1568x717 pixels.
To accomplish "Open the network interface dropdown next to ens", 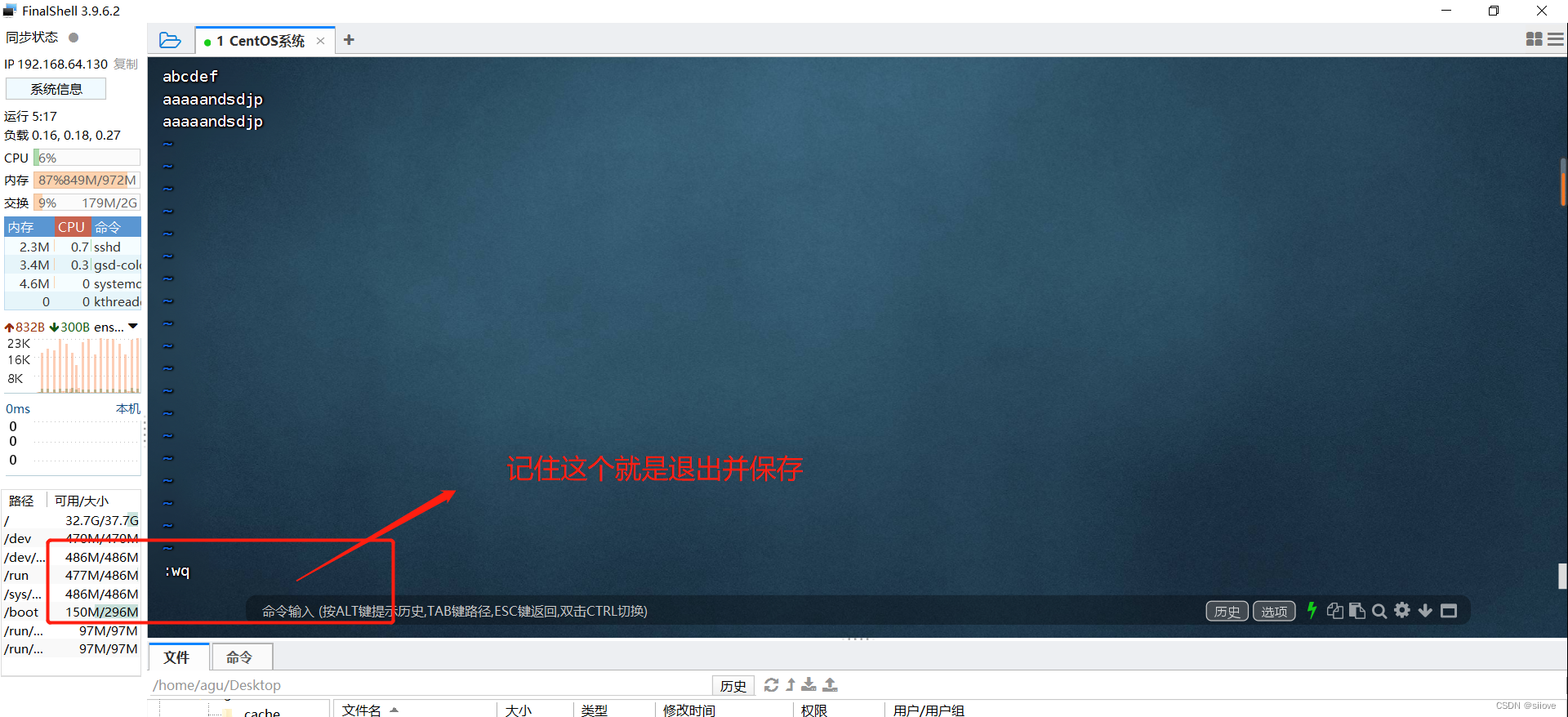I will pos(133,327).
